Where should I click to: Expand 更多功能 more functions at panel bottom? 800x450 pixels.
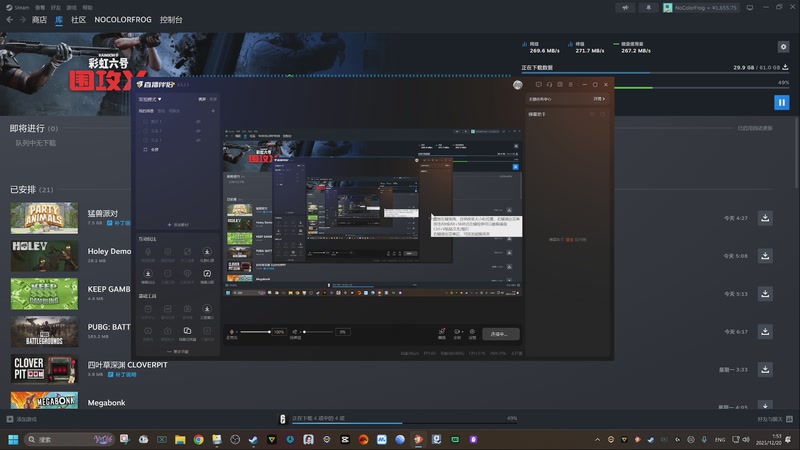pos(178,352)
